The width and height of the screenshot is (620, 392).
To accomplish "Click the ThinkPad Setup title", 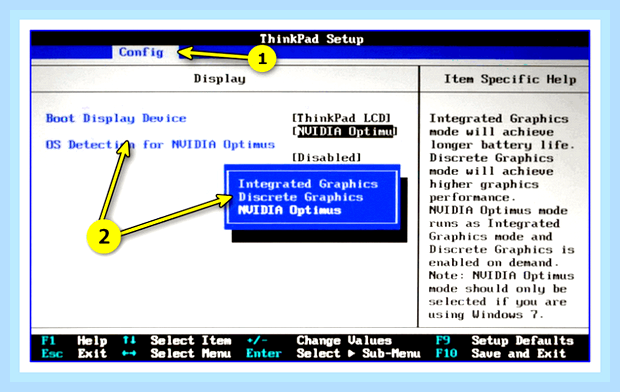I will point(312,39).
